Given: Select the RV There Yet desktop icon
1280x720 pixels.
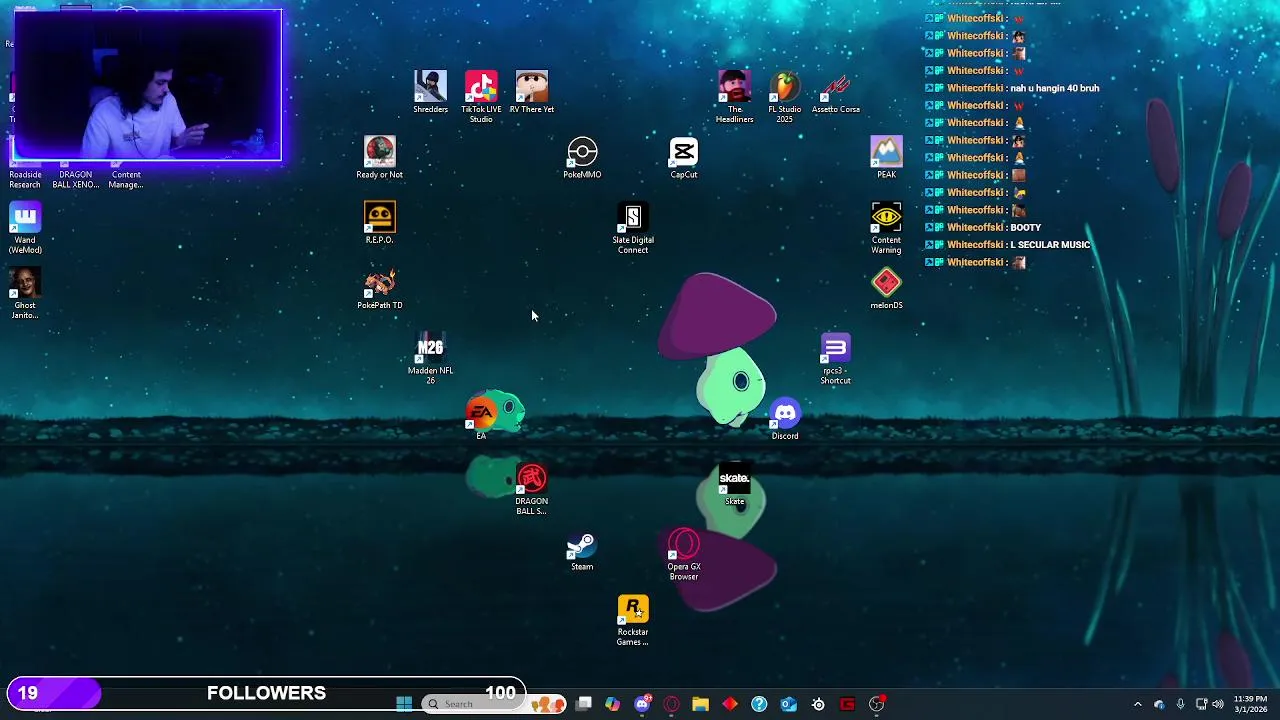Looking at the screenshot, I should [x=532, y=92].
